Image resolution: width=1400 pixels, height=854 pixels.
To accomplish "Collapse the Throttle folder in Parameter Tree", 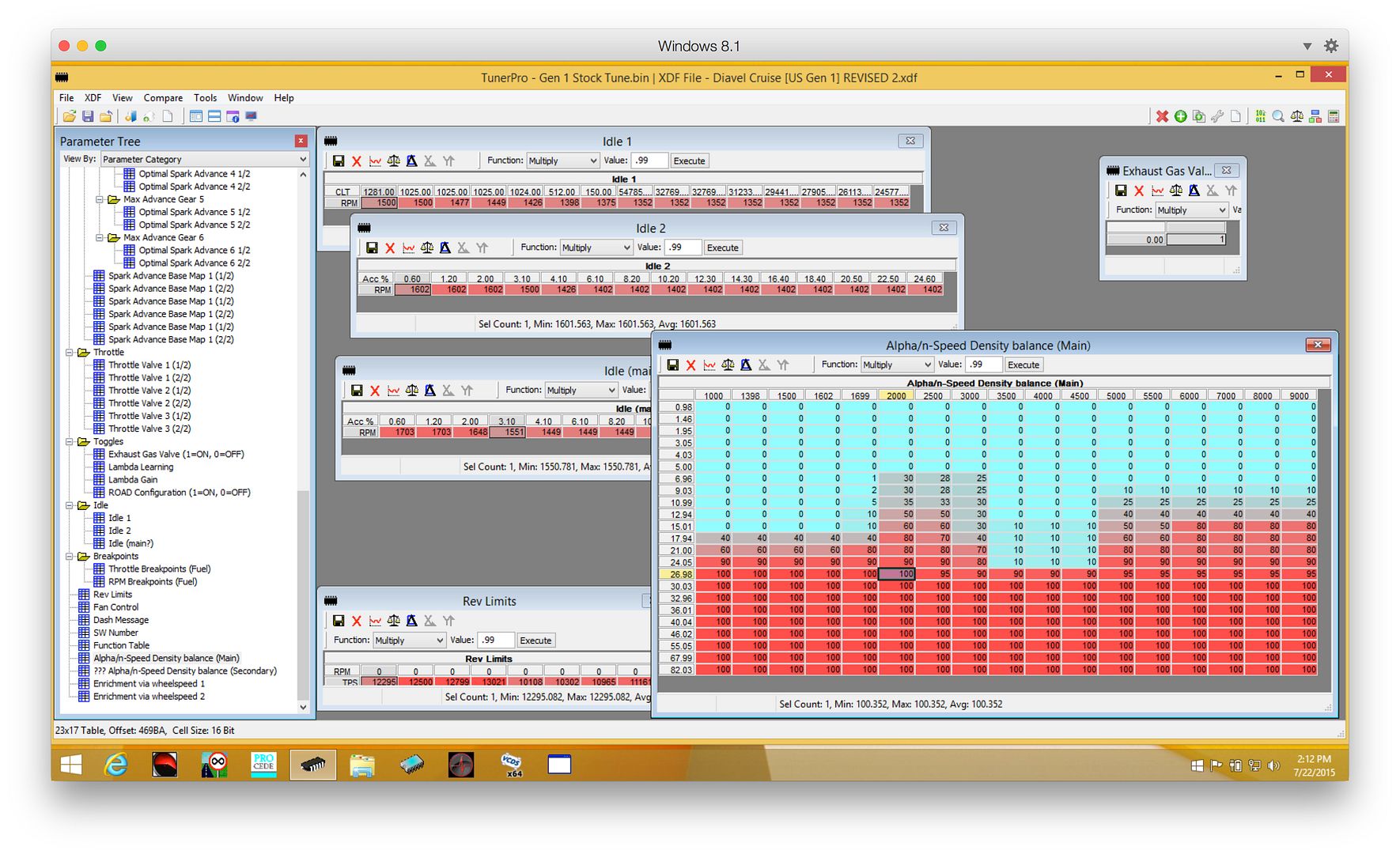I will (x=70, y=353).
